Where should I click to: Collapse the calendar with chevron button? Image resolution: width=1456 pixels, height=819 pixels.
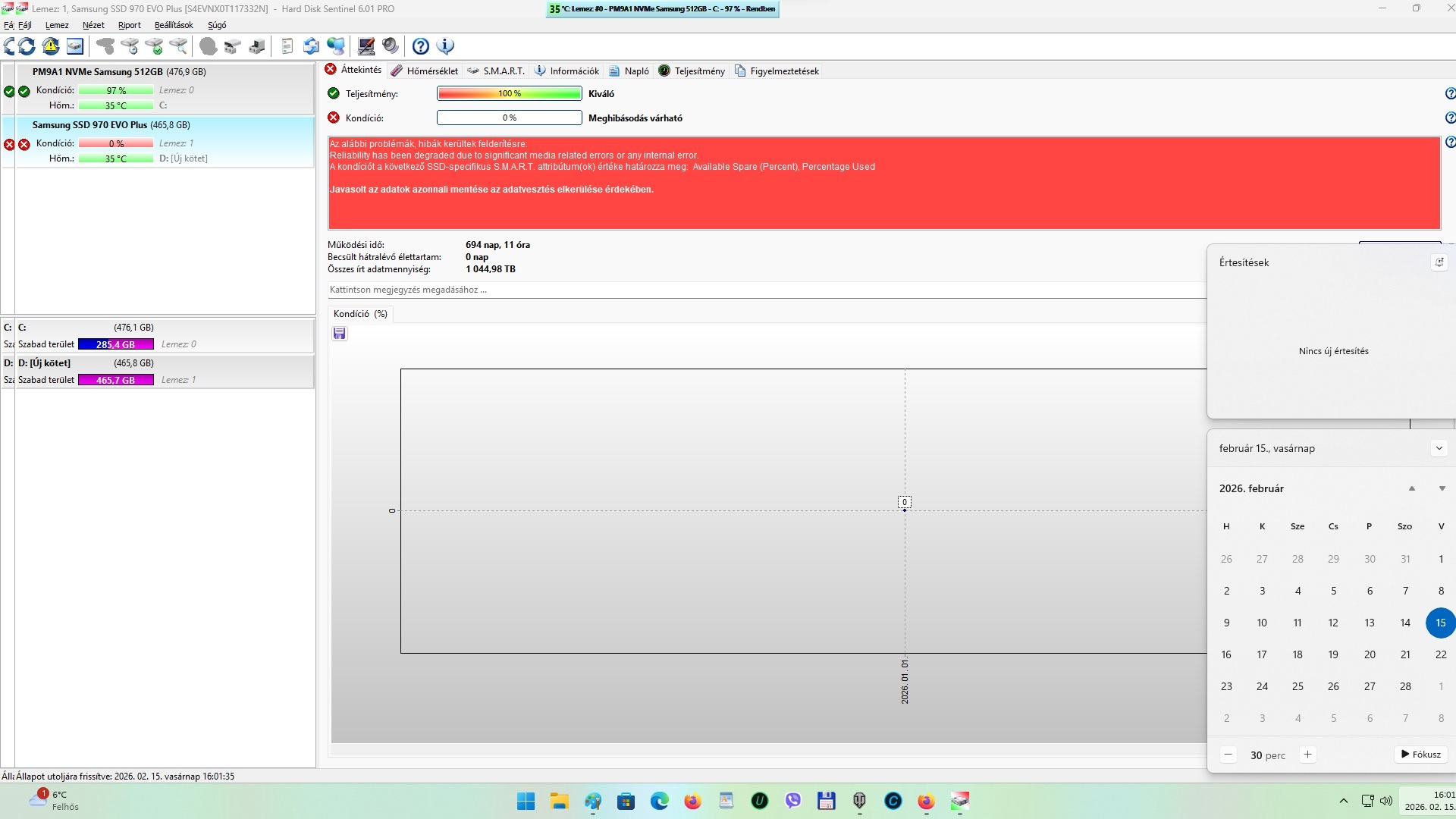(1439, 448)
